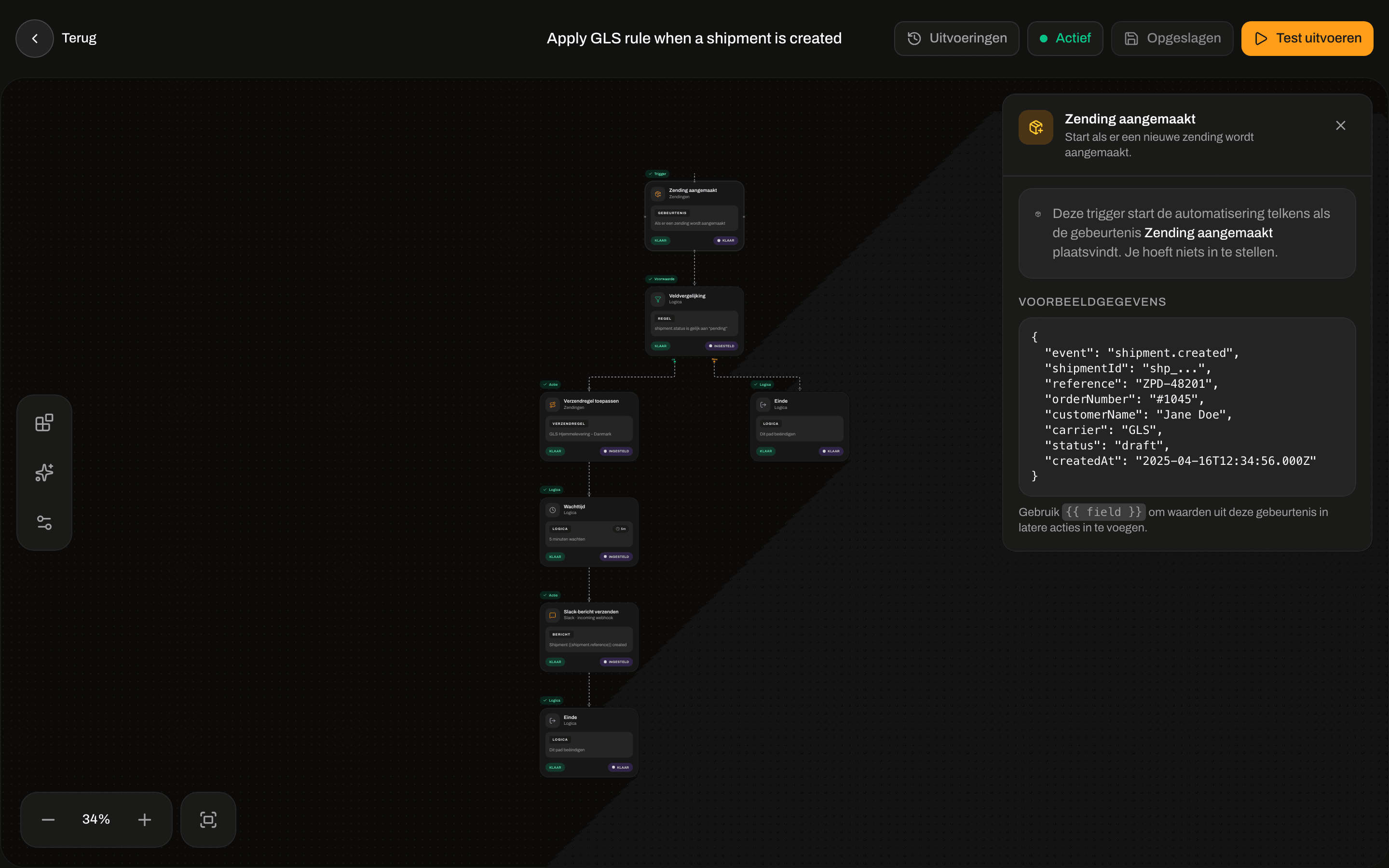Click the Verzendregel toepassen route icon

coord(553,405)
